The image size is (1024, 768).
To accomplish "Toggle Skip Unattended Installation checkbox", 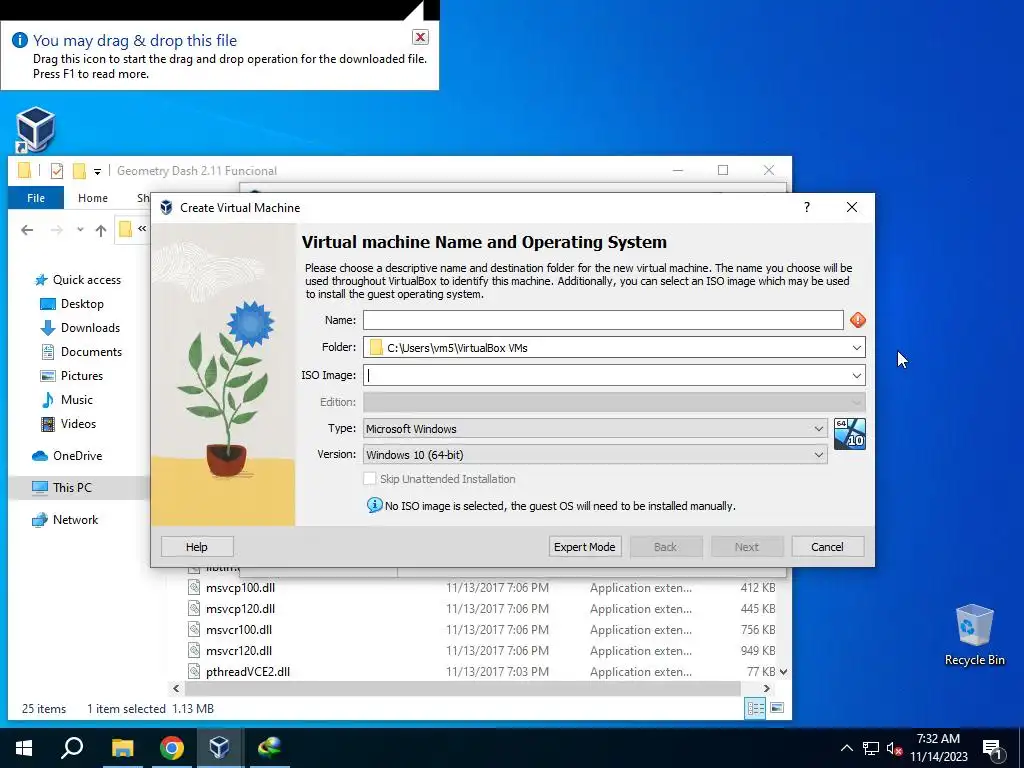I will (370, 479).
